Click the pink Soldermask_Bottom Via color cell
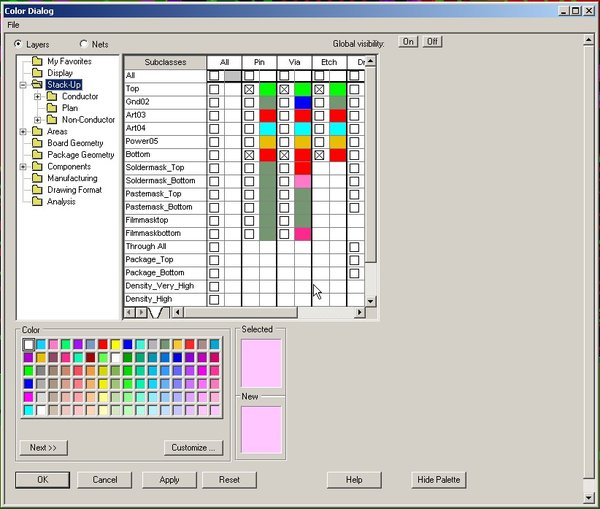The width and height of the screenshot is (600, 509). point(303,181)
